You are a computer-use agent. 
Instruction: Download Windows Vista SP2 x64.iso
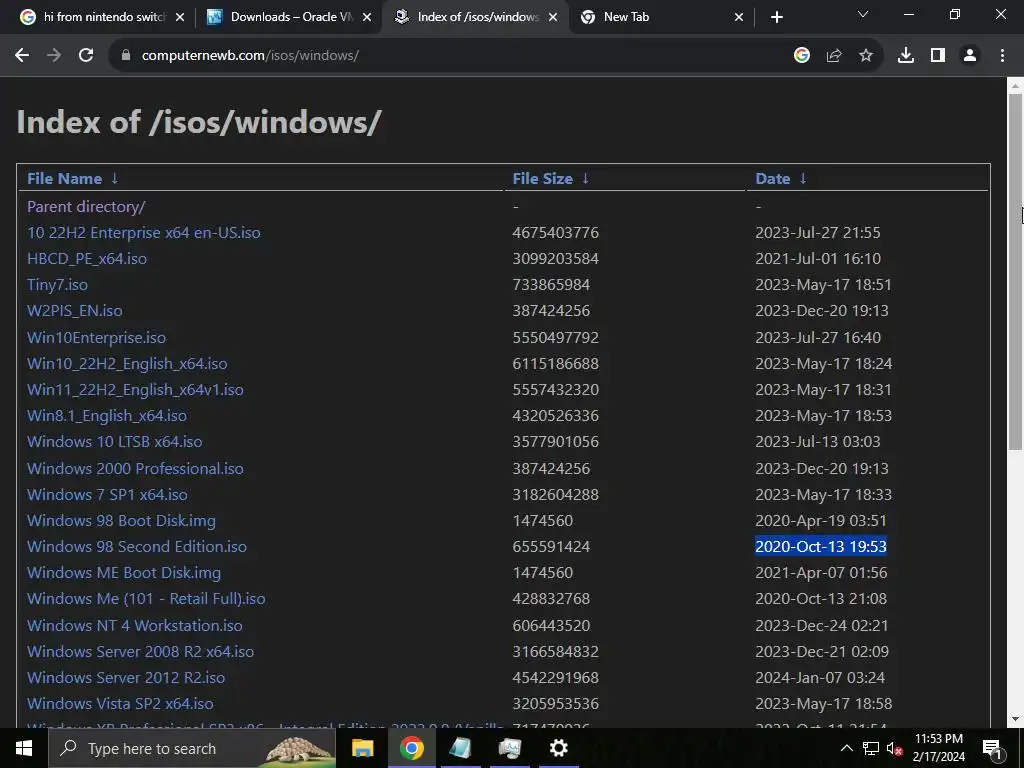tap(120, 704)
